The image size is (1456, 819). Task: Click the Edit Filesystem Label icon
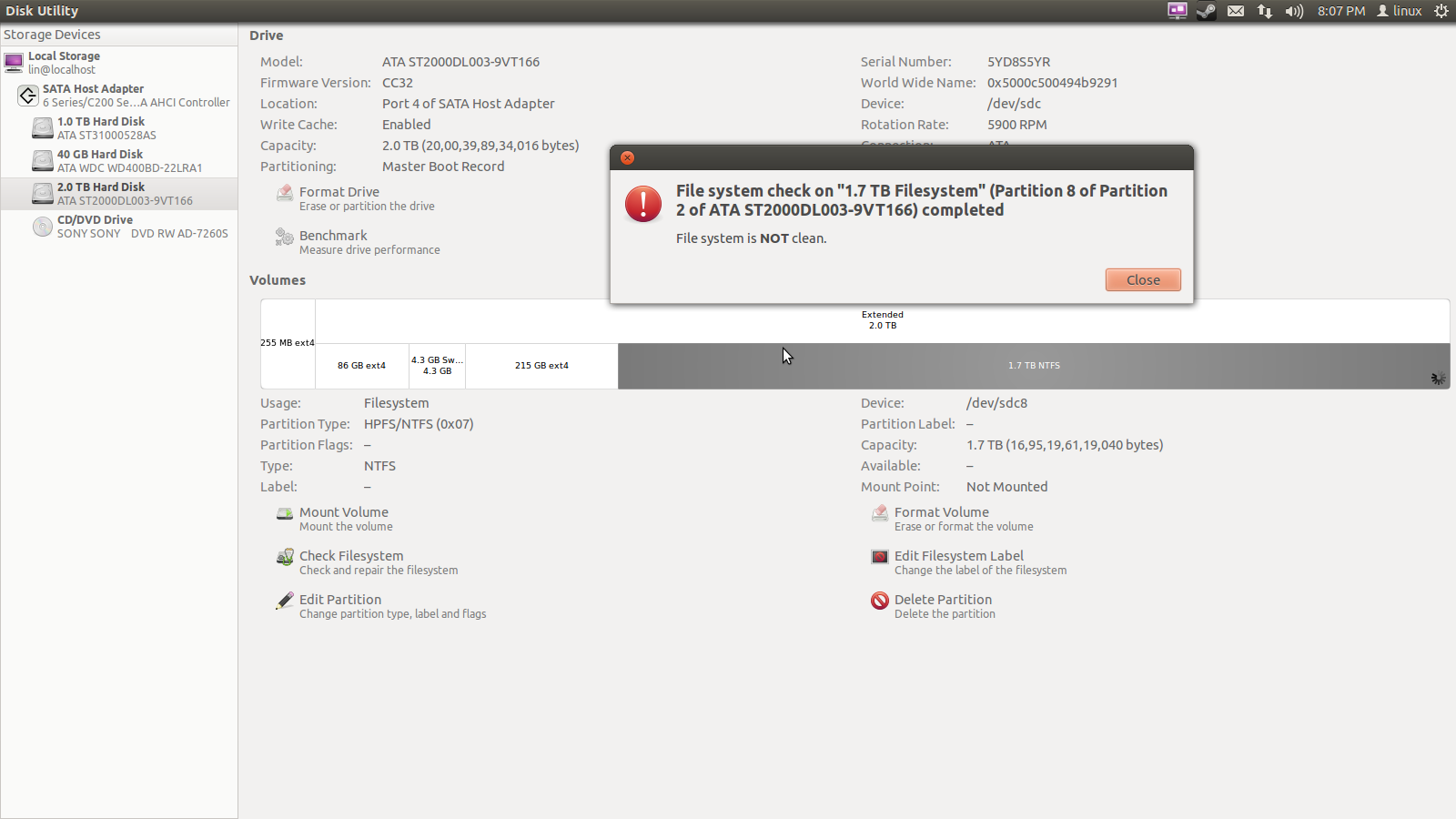(x=879, y=557)
